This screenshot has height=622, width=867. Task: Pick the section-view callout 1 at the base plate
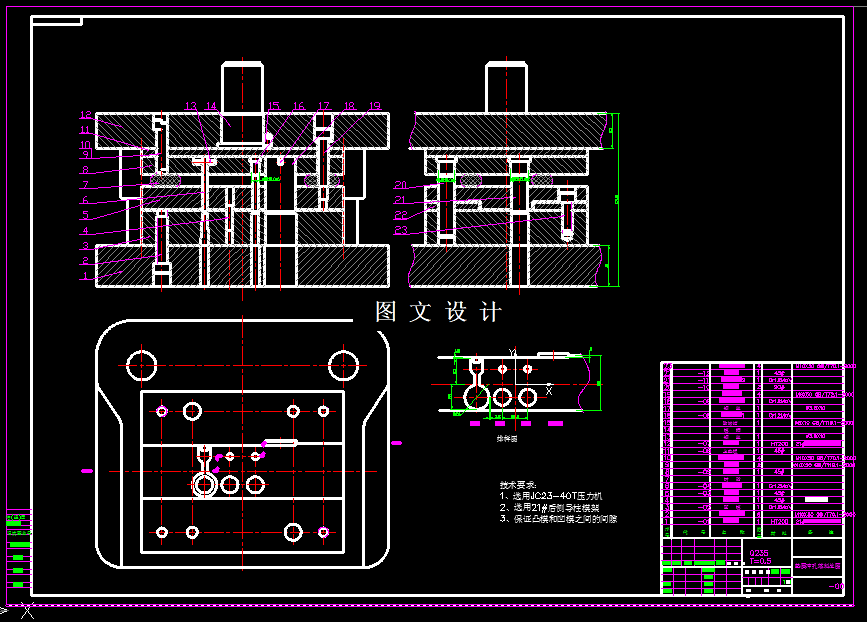85,275
